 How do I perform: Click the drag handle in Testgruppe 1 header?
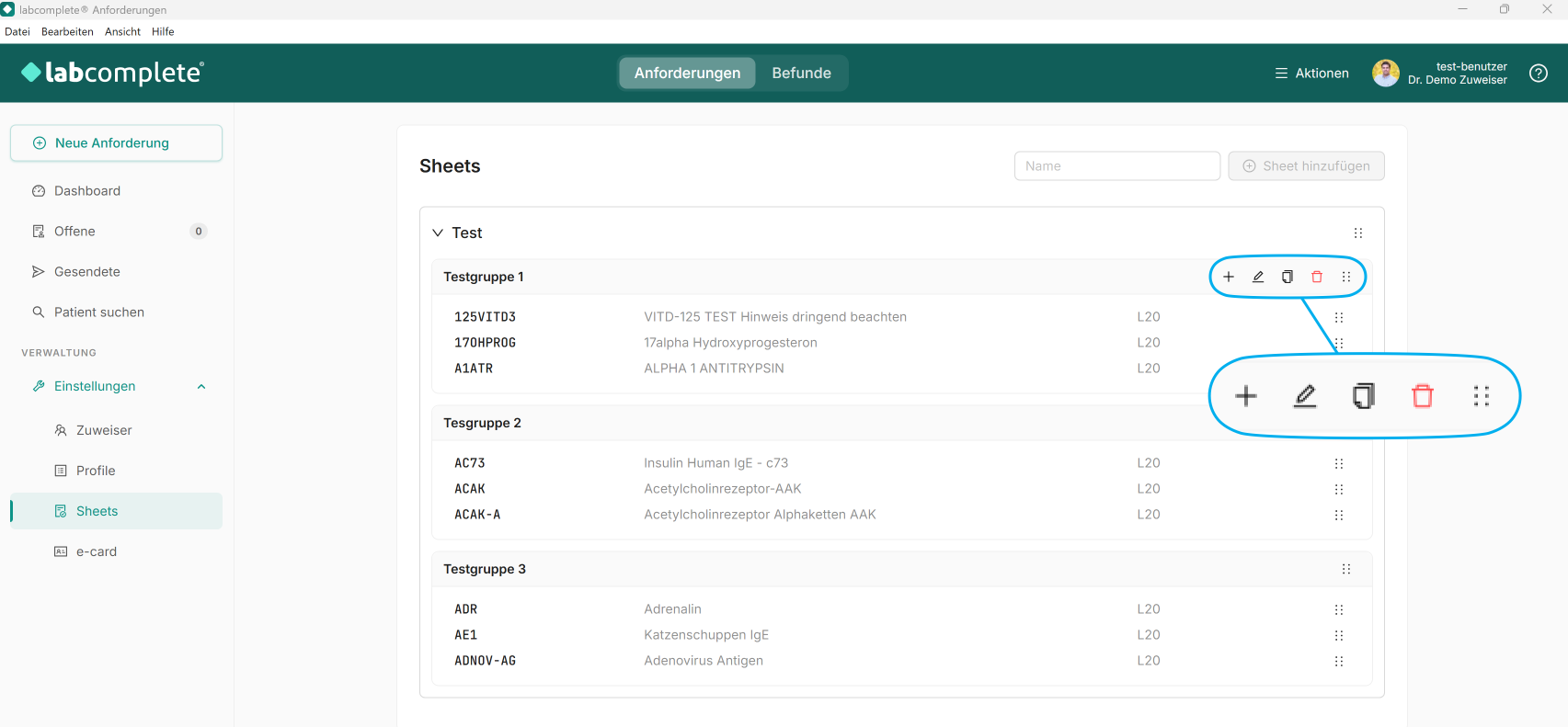[1346, 277]
